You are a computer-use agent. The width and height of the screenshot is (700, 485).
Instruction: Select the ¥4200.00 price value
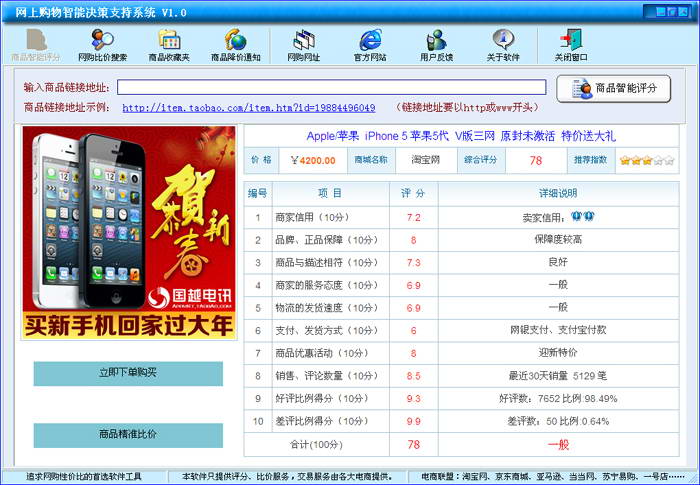[313, 160]
